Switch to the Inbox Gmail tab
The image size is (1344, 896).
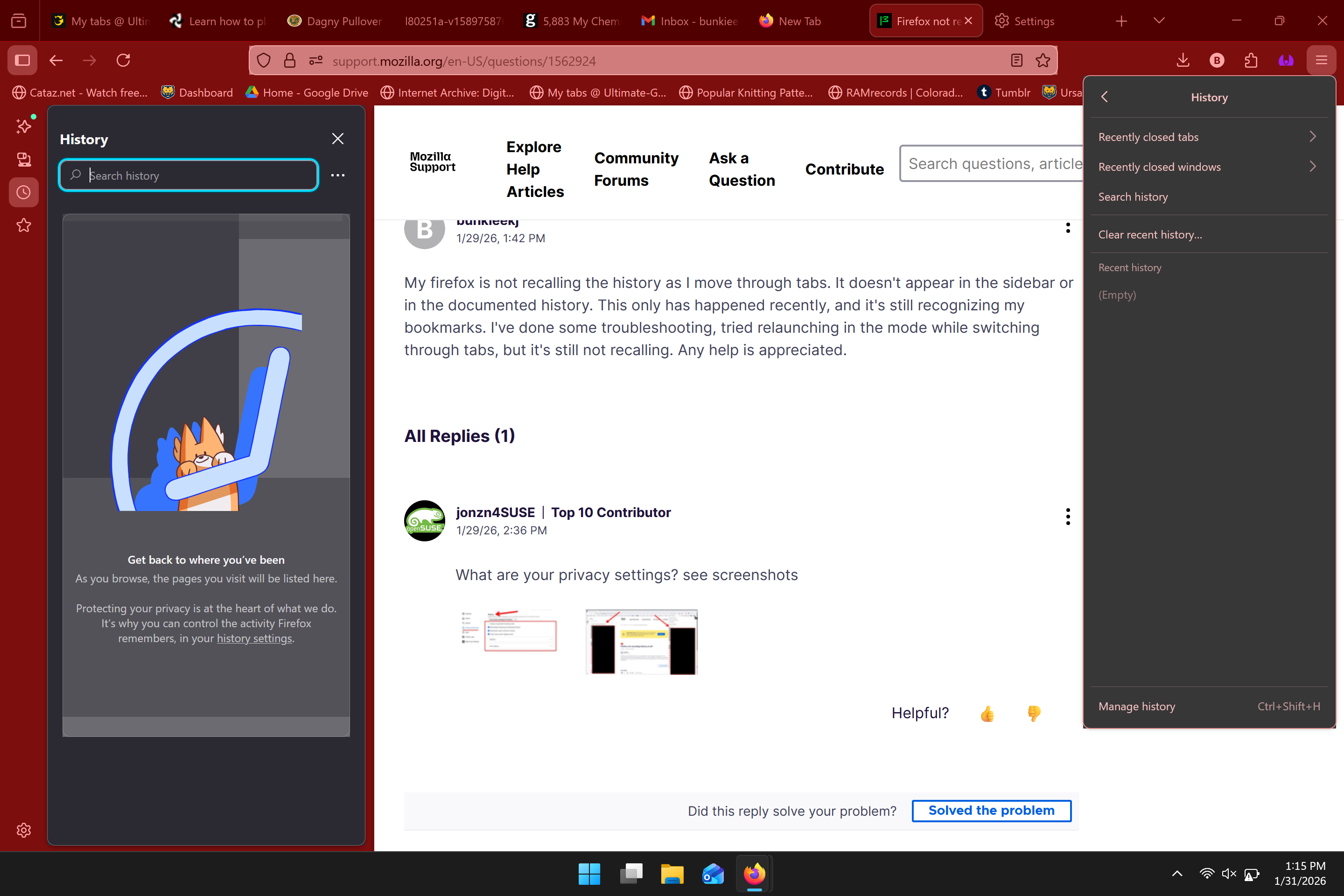tap(690, 21)
